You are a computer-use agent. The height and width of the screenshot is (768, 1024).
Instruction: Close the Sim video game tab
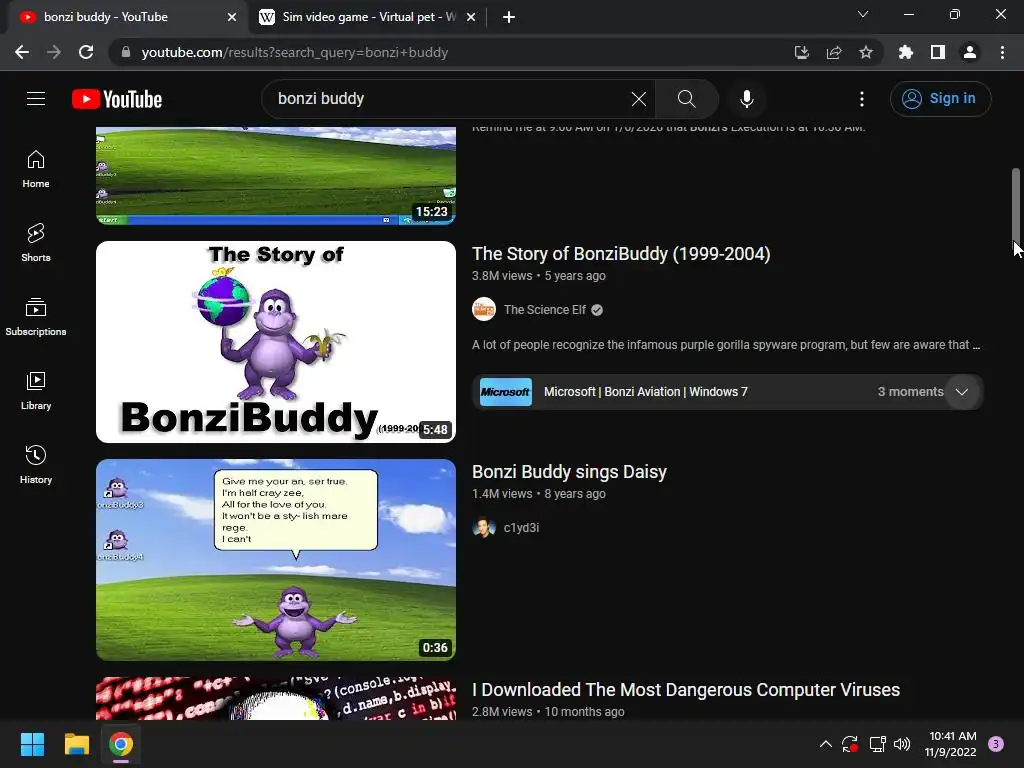click(x=471, y=17)
